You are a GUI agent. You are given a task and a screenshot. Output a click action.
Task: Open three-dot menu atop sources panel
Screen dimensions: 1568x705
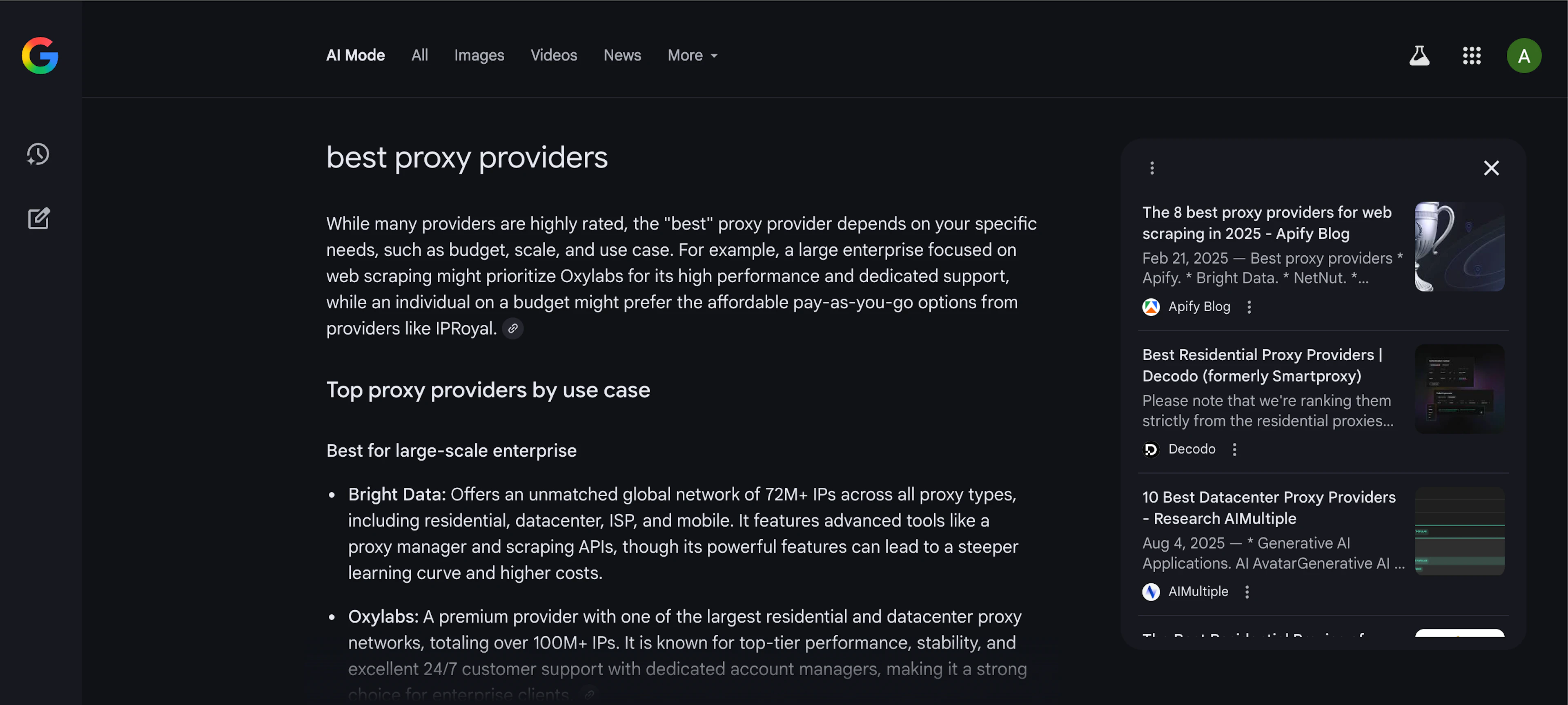1151,168
